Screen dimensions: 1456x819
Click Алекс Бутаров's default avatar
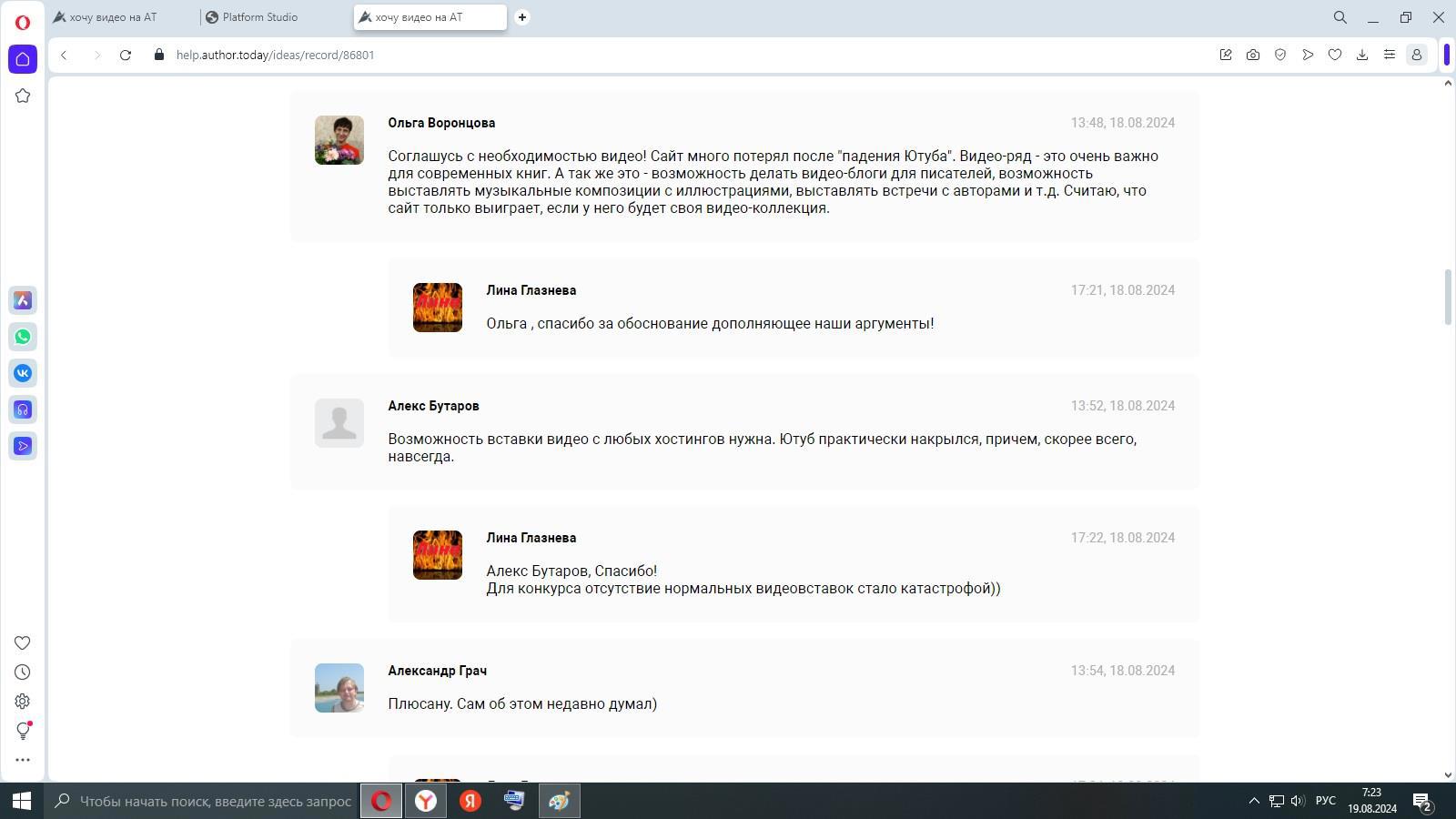point(339,423)
